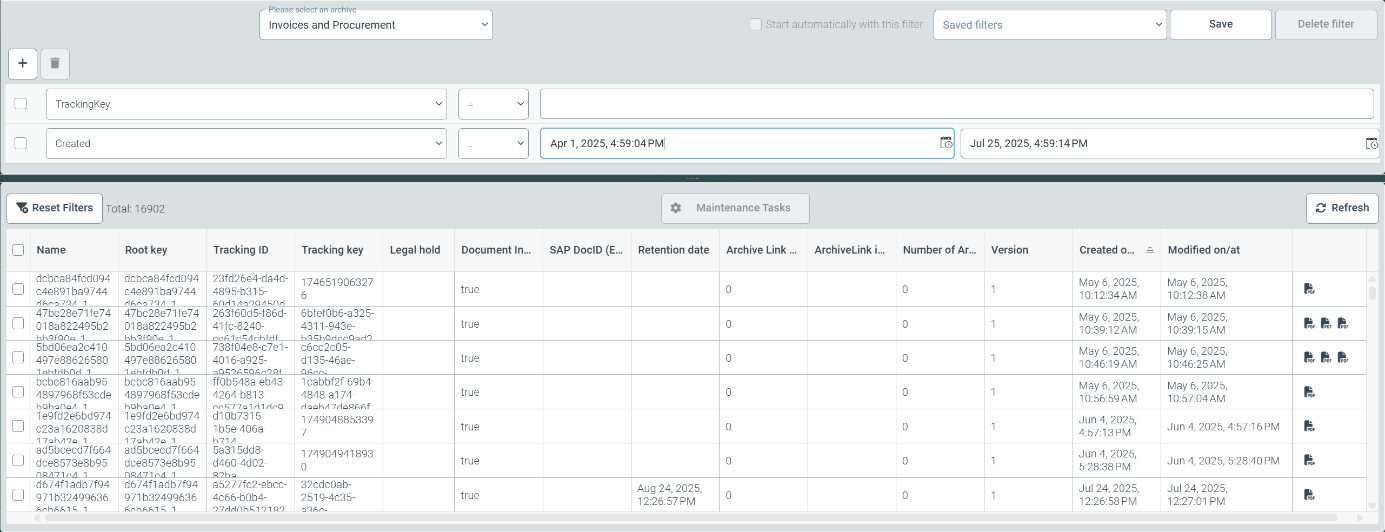
Task: Click sort arrow on Created on column
Action: coord(1150,249)
